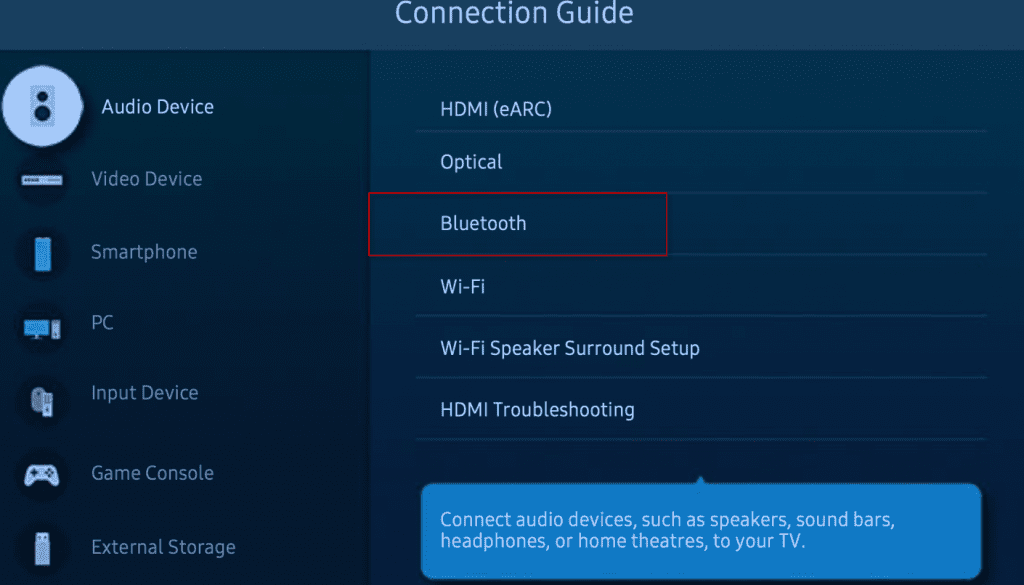Click the External Storage label text

163,547
